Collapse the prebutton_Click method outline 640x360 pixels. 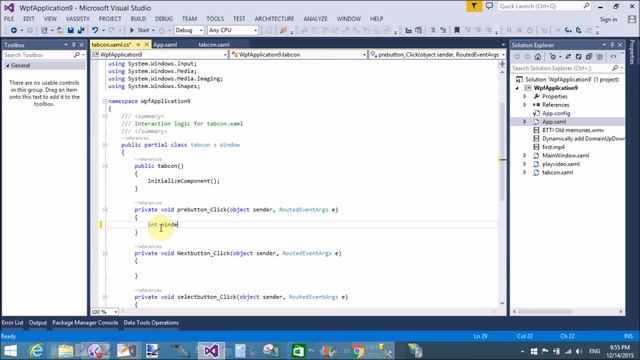(105, 209)
